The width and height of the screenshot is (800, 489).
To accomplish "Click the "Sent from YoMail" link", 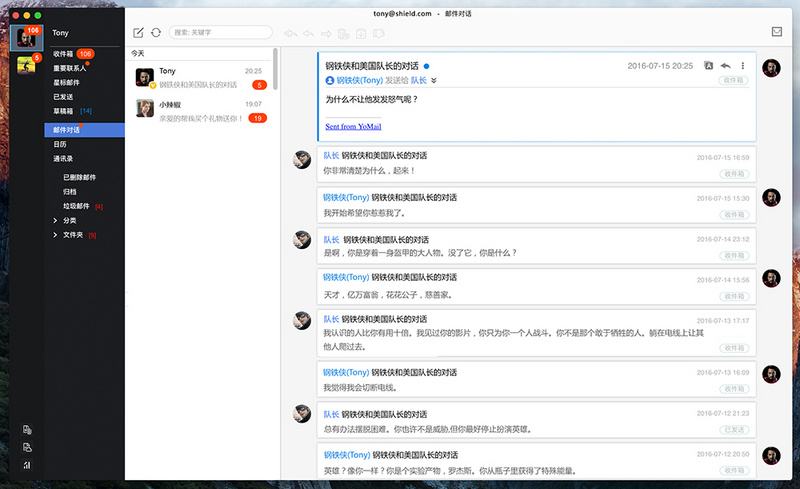I will pyautogui.click(x=354, y=127).
